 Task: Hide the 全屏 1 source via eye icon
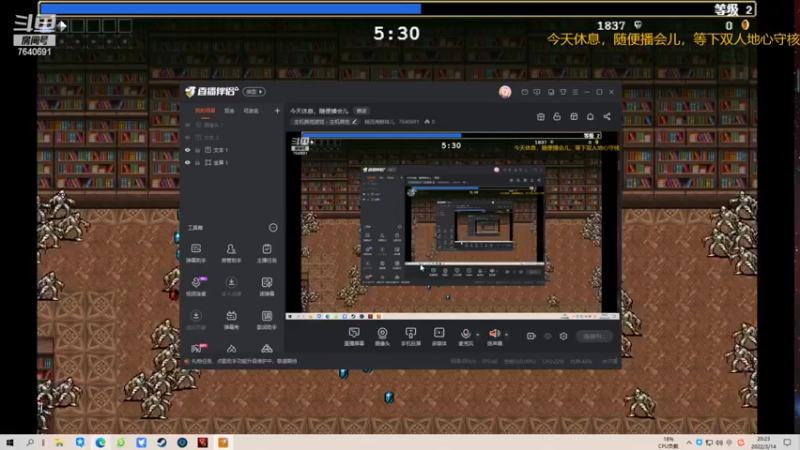[188, 162]
